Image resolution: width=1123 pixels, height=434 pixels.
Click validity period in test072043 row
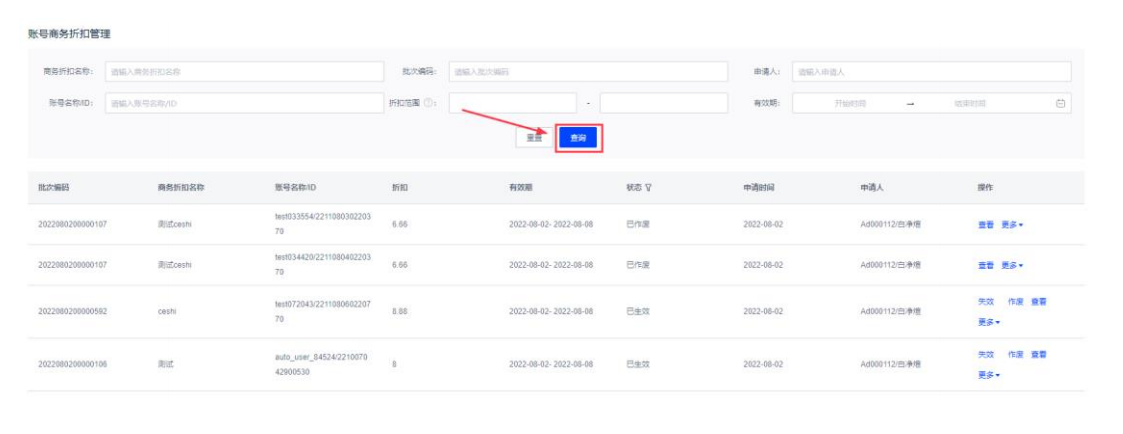pyautogui.click(x=551, y=312)
